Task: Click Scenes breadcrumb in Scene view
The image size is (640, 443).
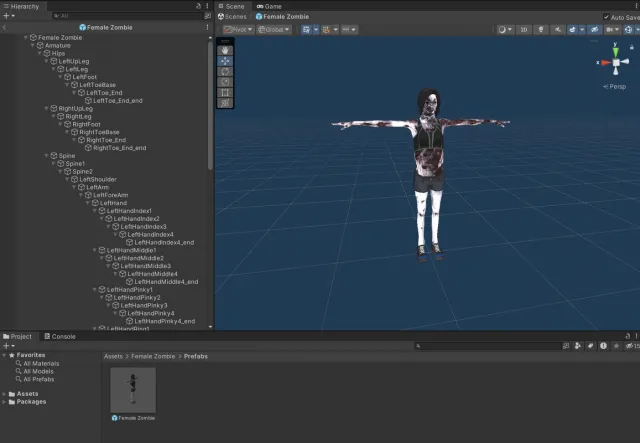Action: (232, 17)
